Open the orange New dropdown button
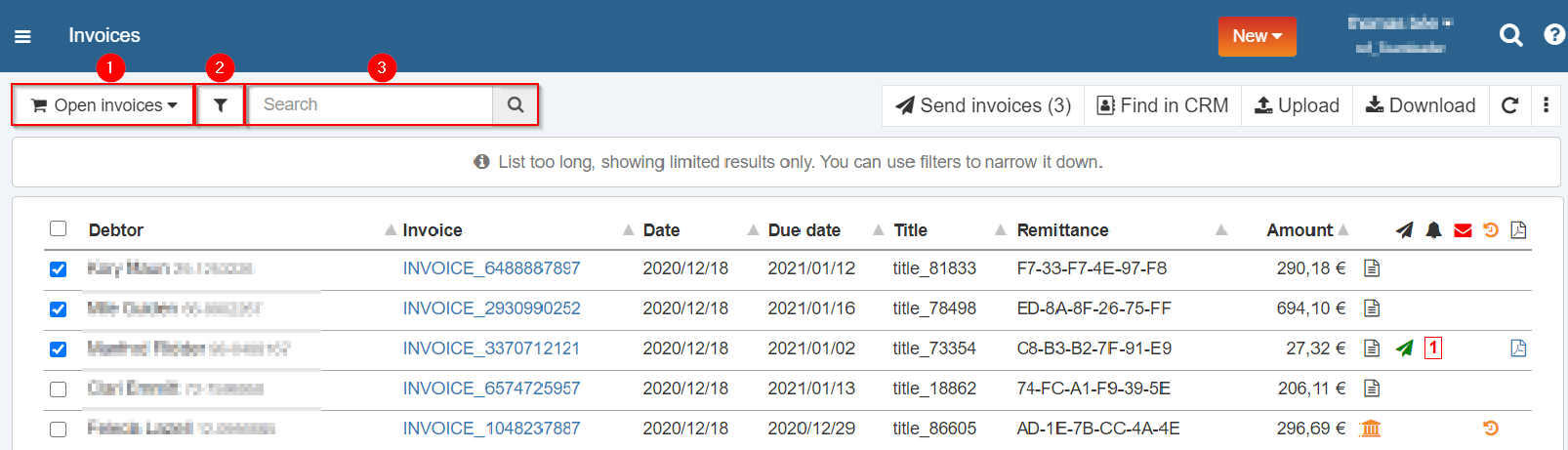The height and width of the screenshot is (450, 1568). click(1257, 36)
